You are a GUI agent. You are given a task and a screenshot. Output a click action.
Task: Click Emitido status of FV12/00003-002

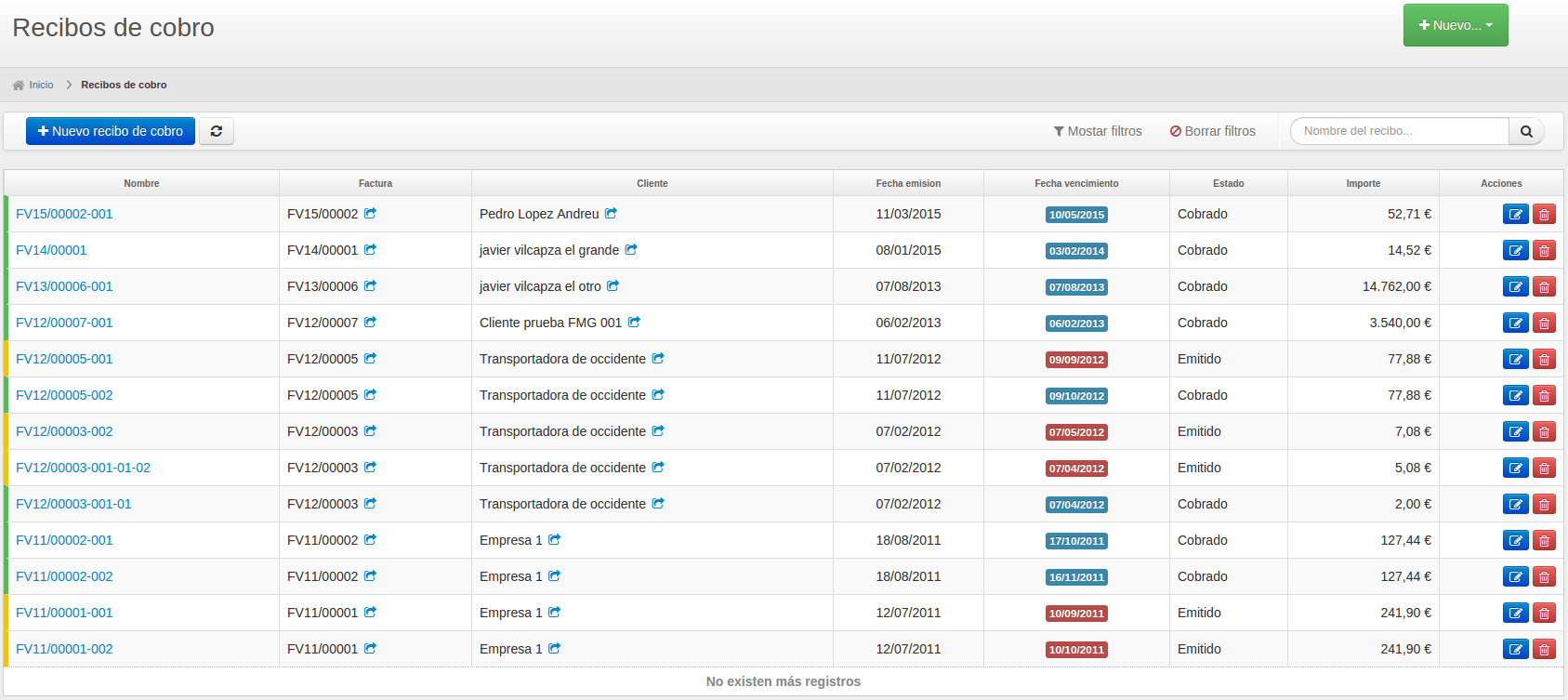click(x=1199, y=431)
